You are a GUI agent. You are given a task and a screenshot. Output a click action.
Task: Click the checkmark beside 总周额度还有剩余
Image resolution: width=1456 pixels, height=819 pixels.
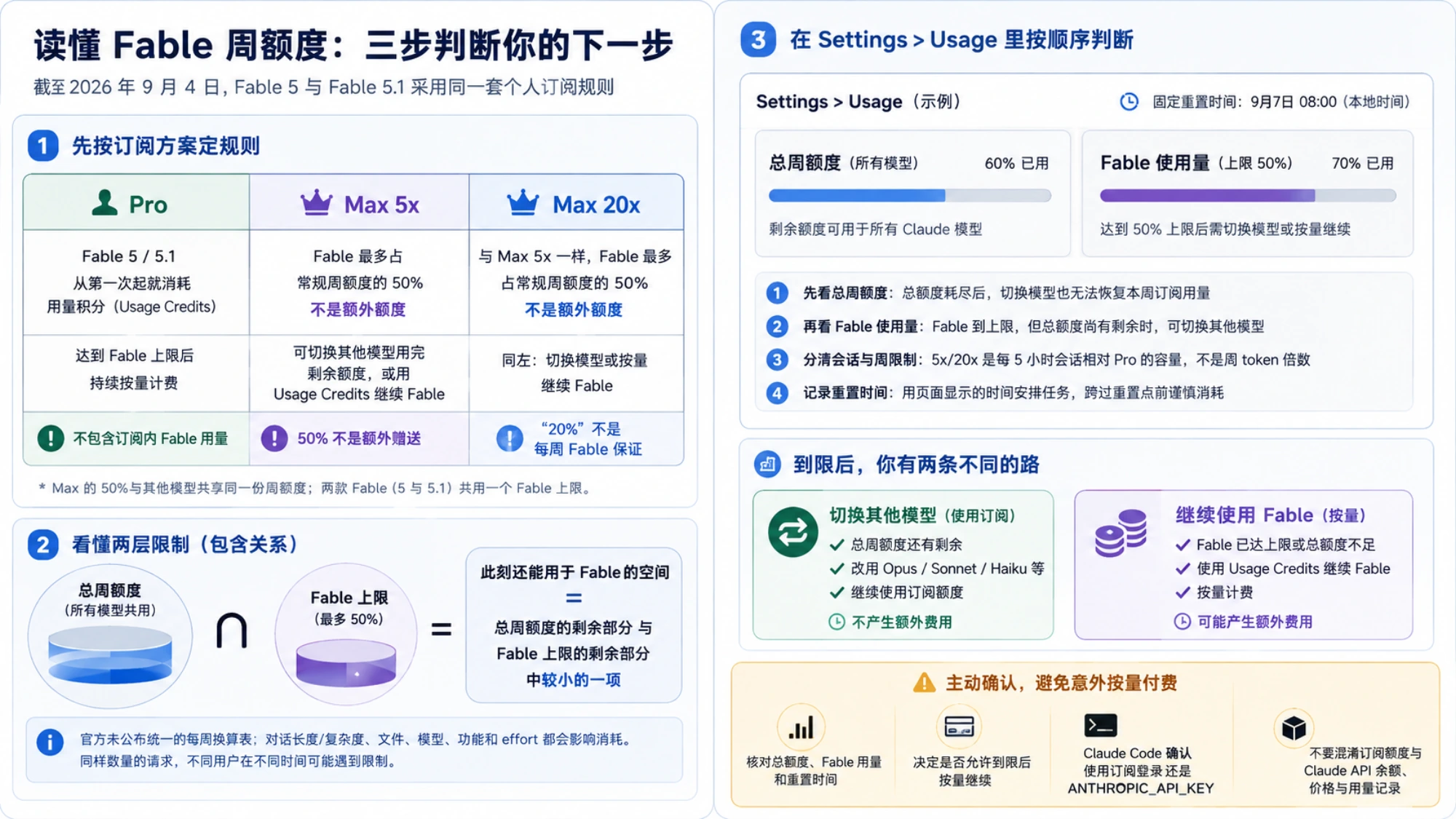tap(837, 545)
